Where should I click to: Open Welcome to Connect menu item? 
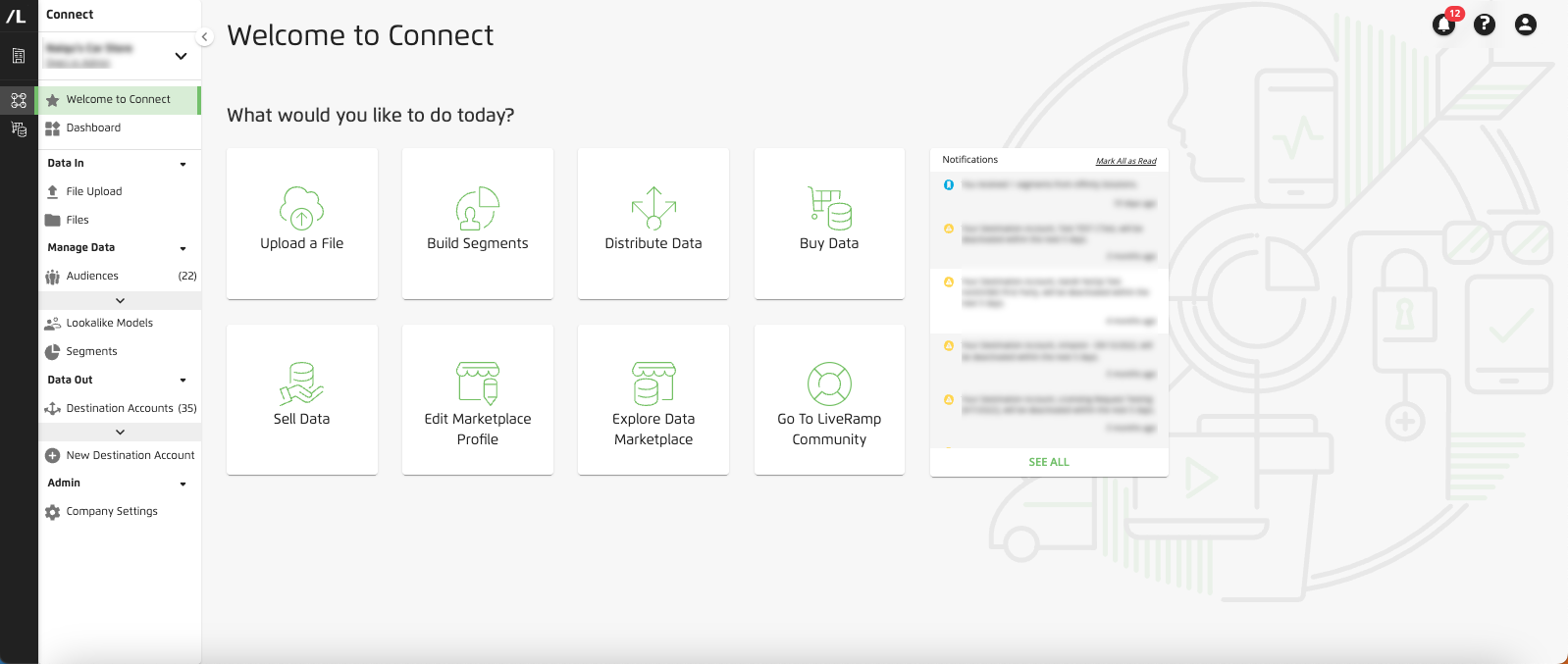point(120,100)
